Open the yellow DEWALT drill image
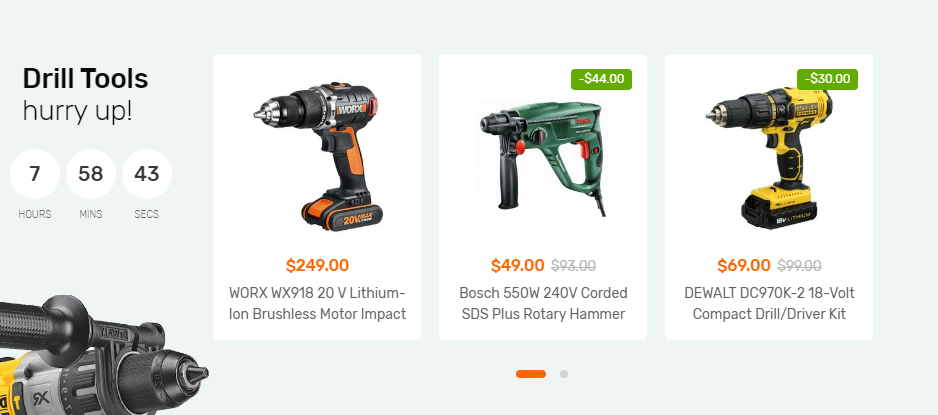This screenshot has width=938, height=415. pyautogui.click(x=769, y=157)
